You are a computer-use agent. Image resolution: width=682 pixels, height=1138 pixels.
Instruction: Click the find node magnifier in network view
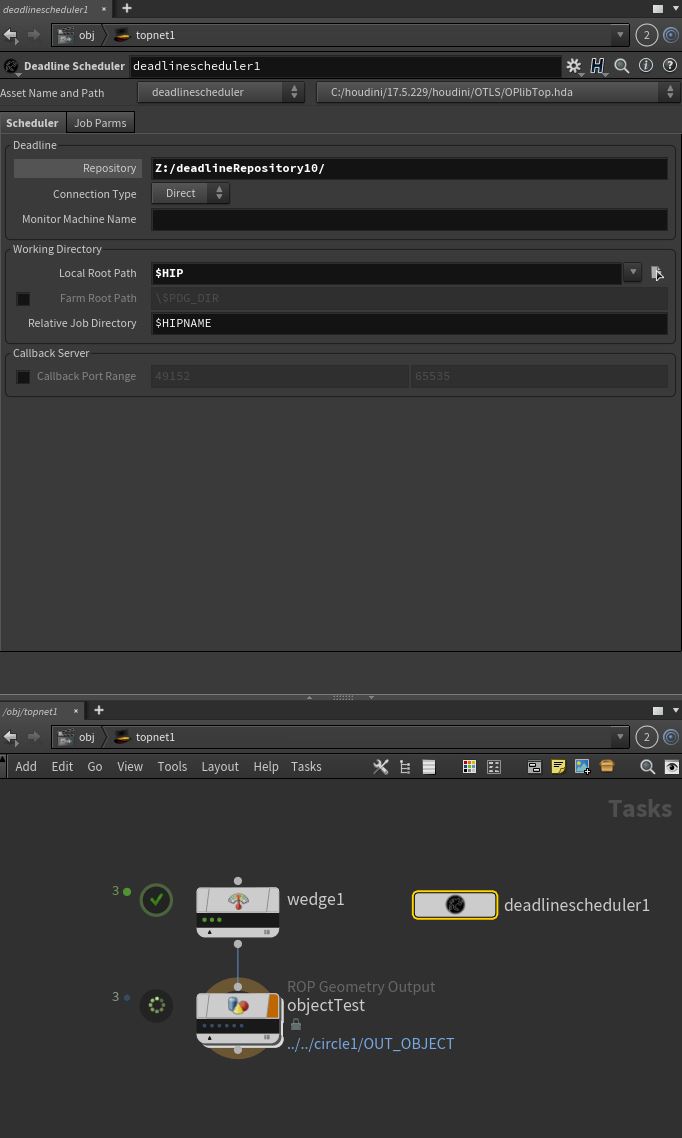pyautogui.click(x=647, y=766)
